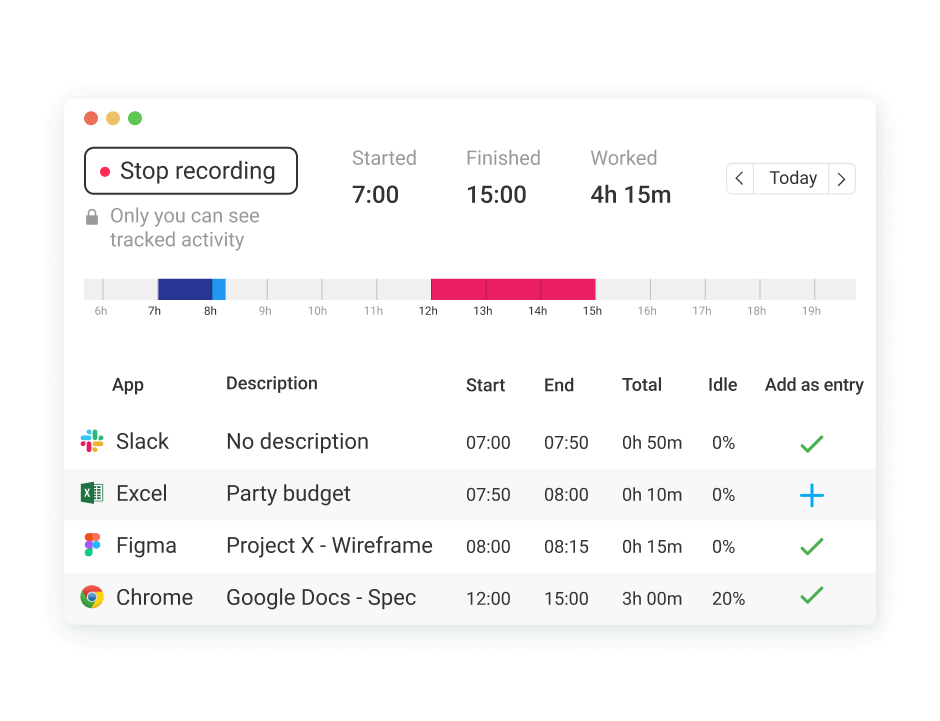Viewport: 940px width, 721px height.
Task: Toggle the checkmark on the Chrome entry
Action: pyautogui.click(x=811, y=595)
